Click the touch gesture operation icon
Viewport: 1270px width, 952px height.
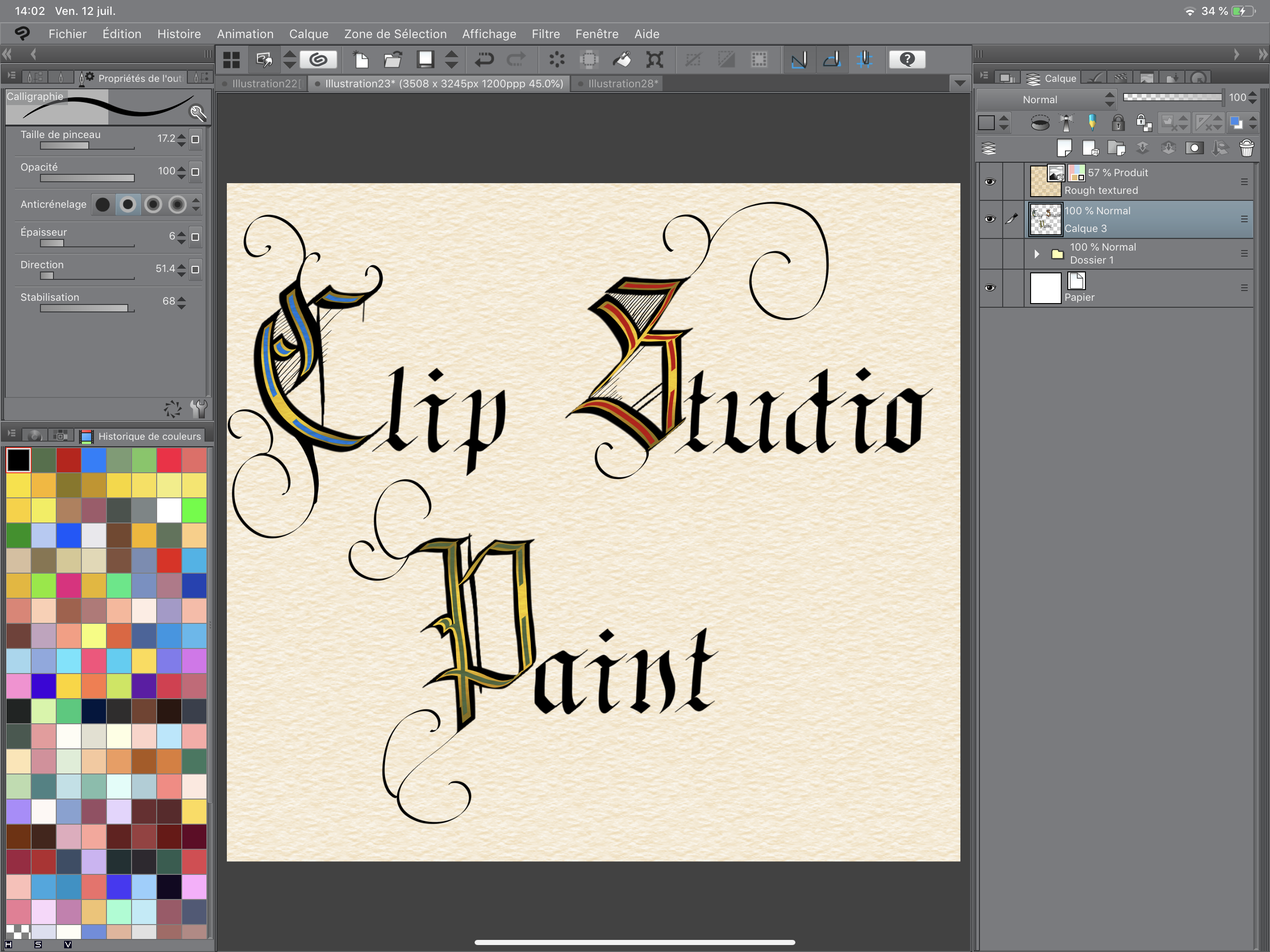[264, 59]
